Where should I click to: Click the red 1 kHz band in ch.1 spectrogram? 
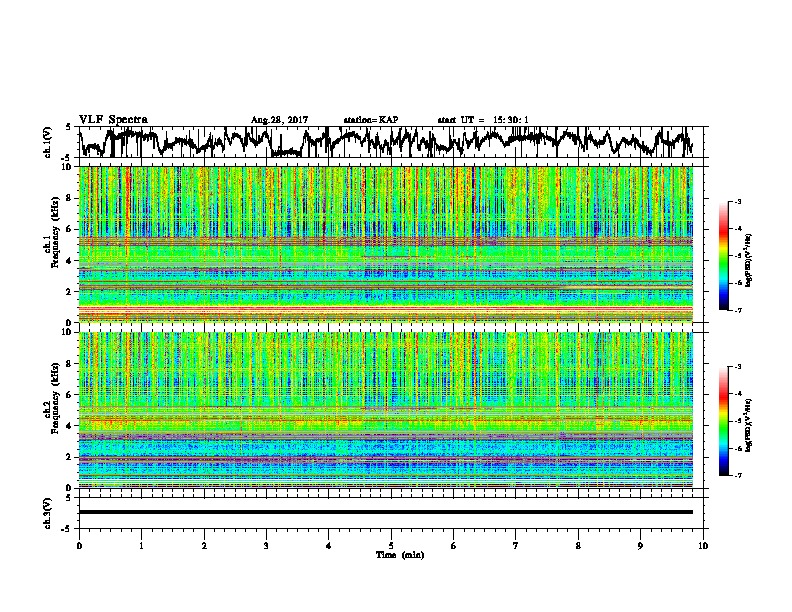(386, 308)
